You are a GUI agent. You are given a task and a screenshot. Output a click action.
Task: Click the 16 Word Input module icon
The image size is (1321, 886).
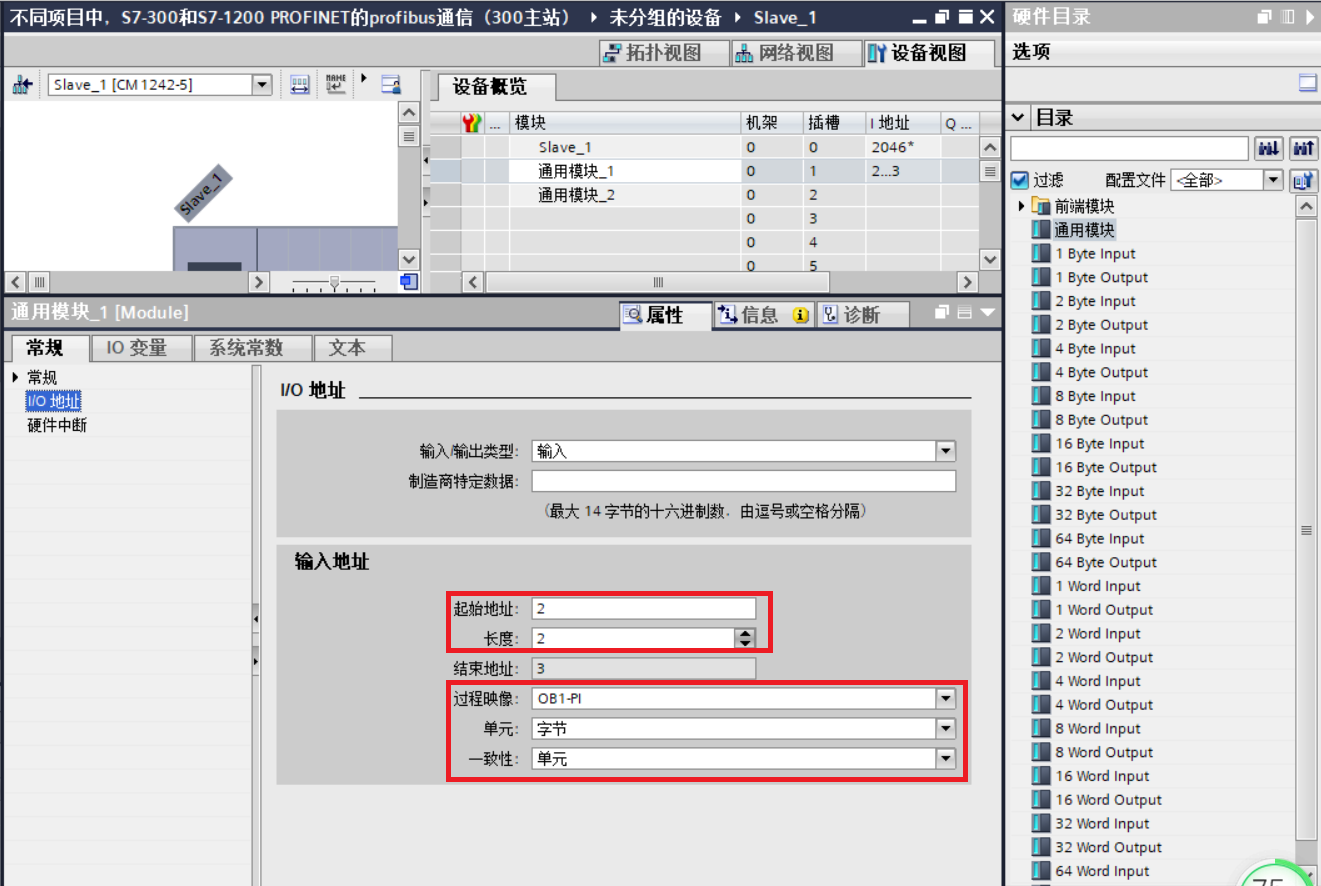pos(1041,776)
